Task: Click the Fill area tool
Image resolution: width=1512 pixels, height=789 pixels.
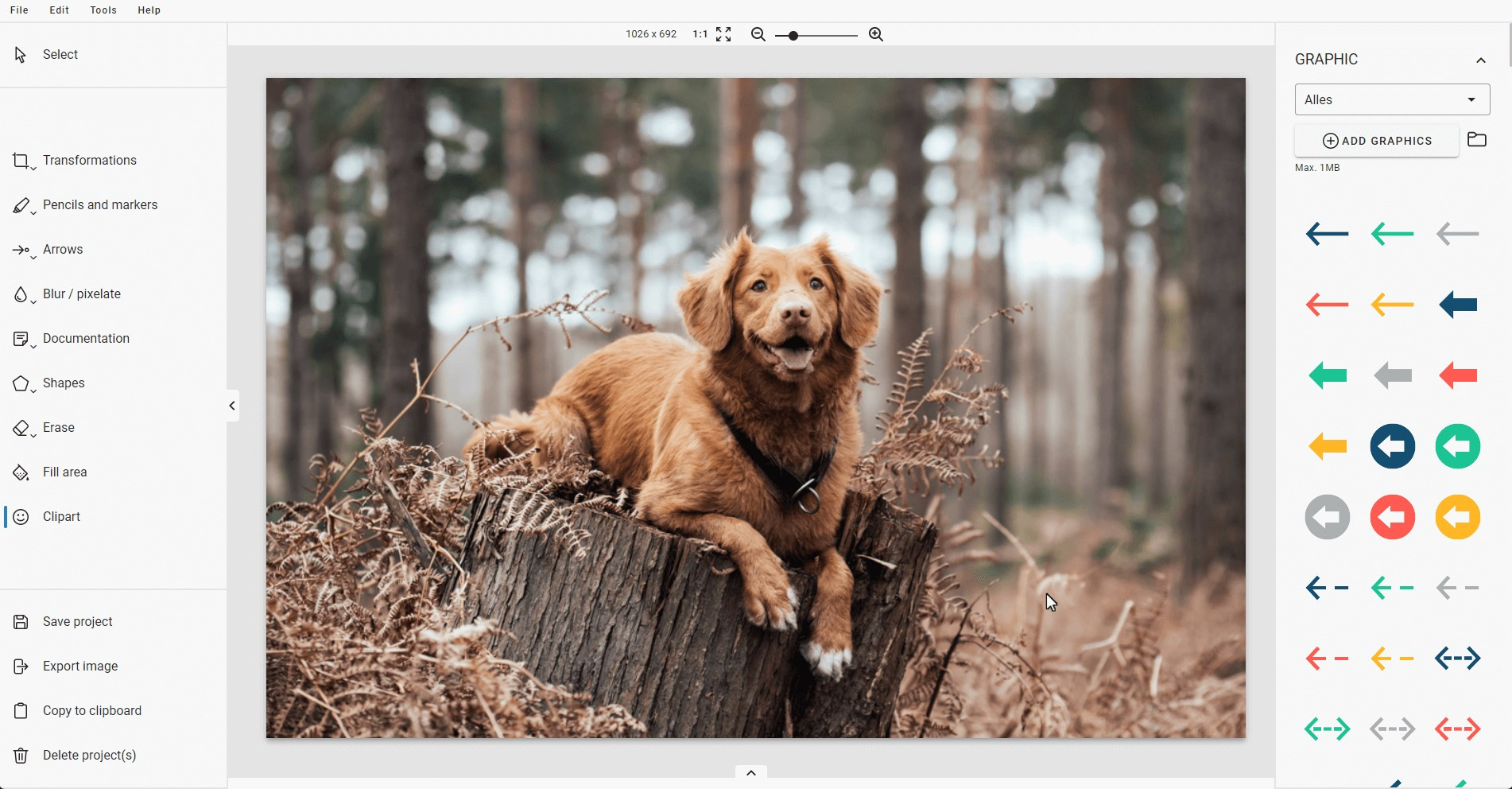Action: (x=64, y=472)
